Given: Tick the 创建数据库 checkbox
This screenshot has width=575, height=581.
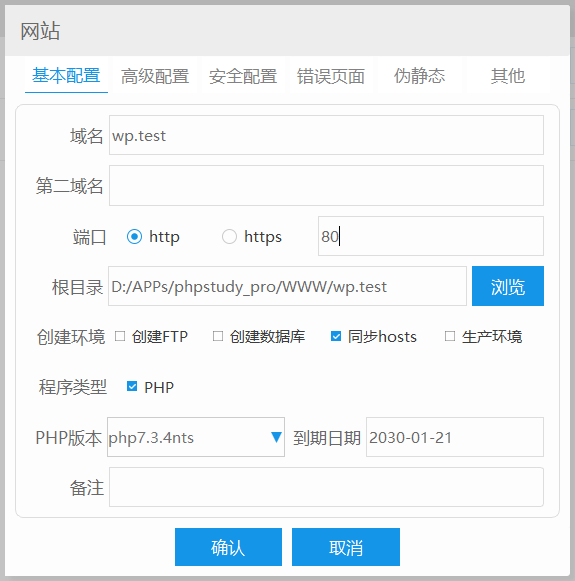Looking at the screenshot, I should (218, 336).
